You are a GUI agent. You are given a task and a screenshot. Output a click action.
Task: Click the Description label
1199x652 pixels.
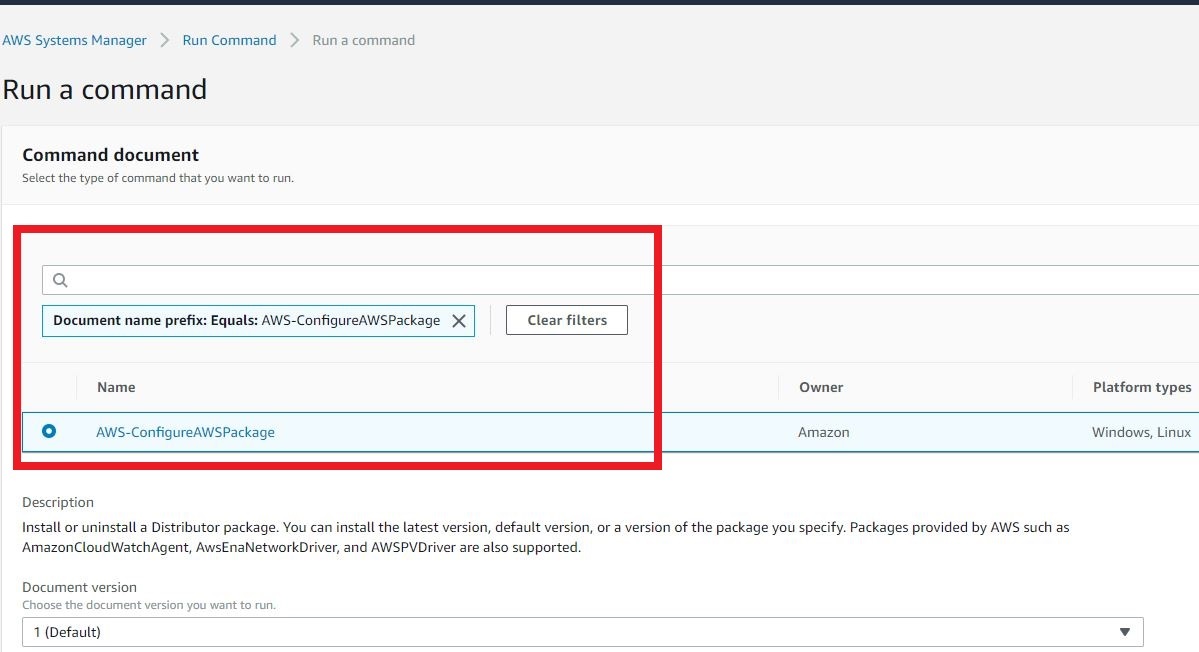58,502
